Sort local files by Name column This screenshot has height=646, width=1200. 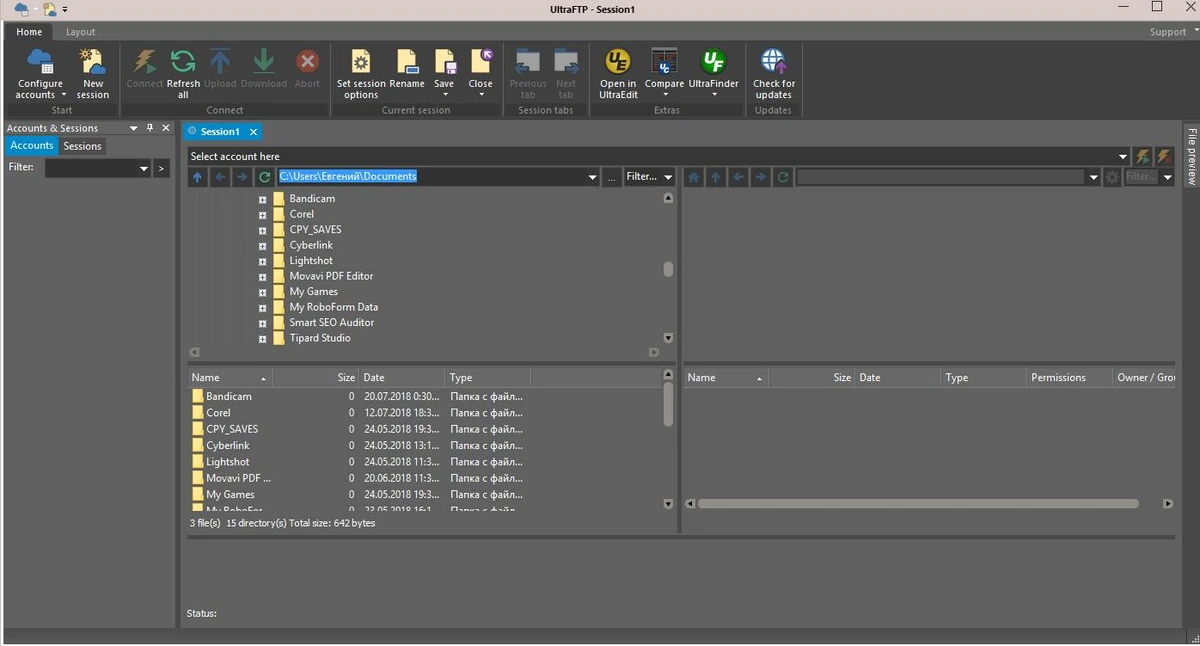[x=230, y=377]
